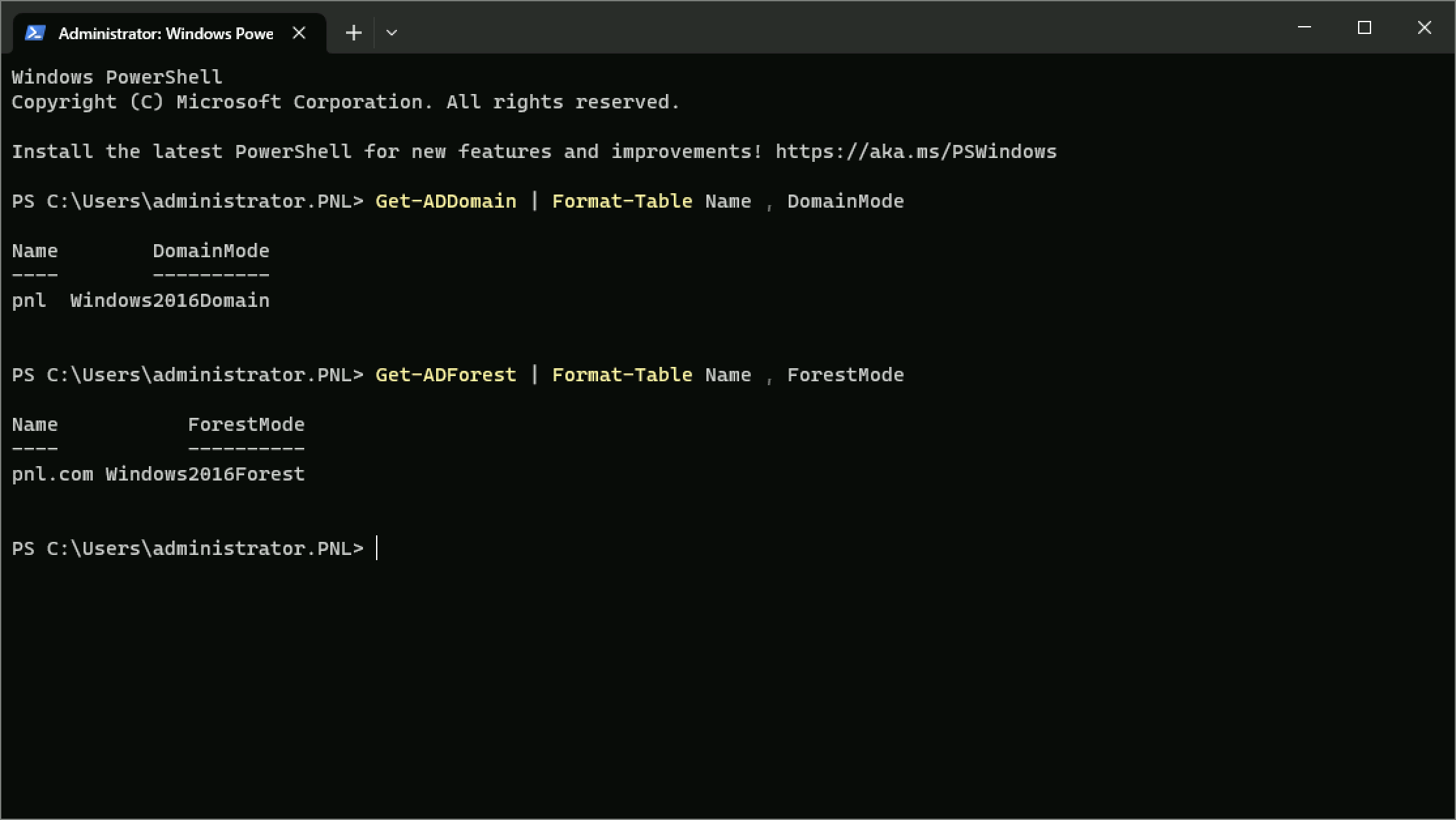The width and height of the screenshot is (1456, 820).
Task: Click the DomainMode column header in output
Action: point(211,251)
